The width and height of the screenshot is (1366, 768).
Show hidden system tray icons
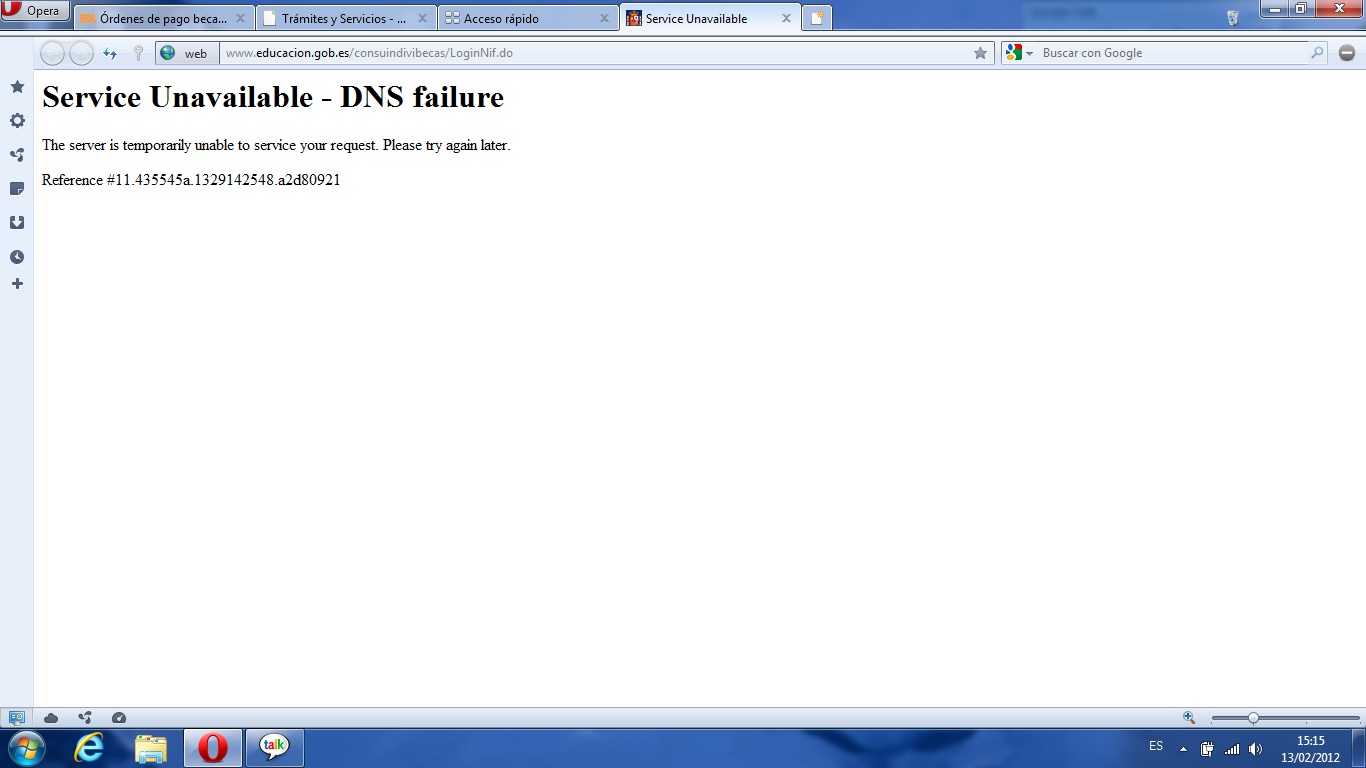click(1184, 748)
